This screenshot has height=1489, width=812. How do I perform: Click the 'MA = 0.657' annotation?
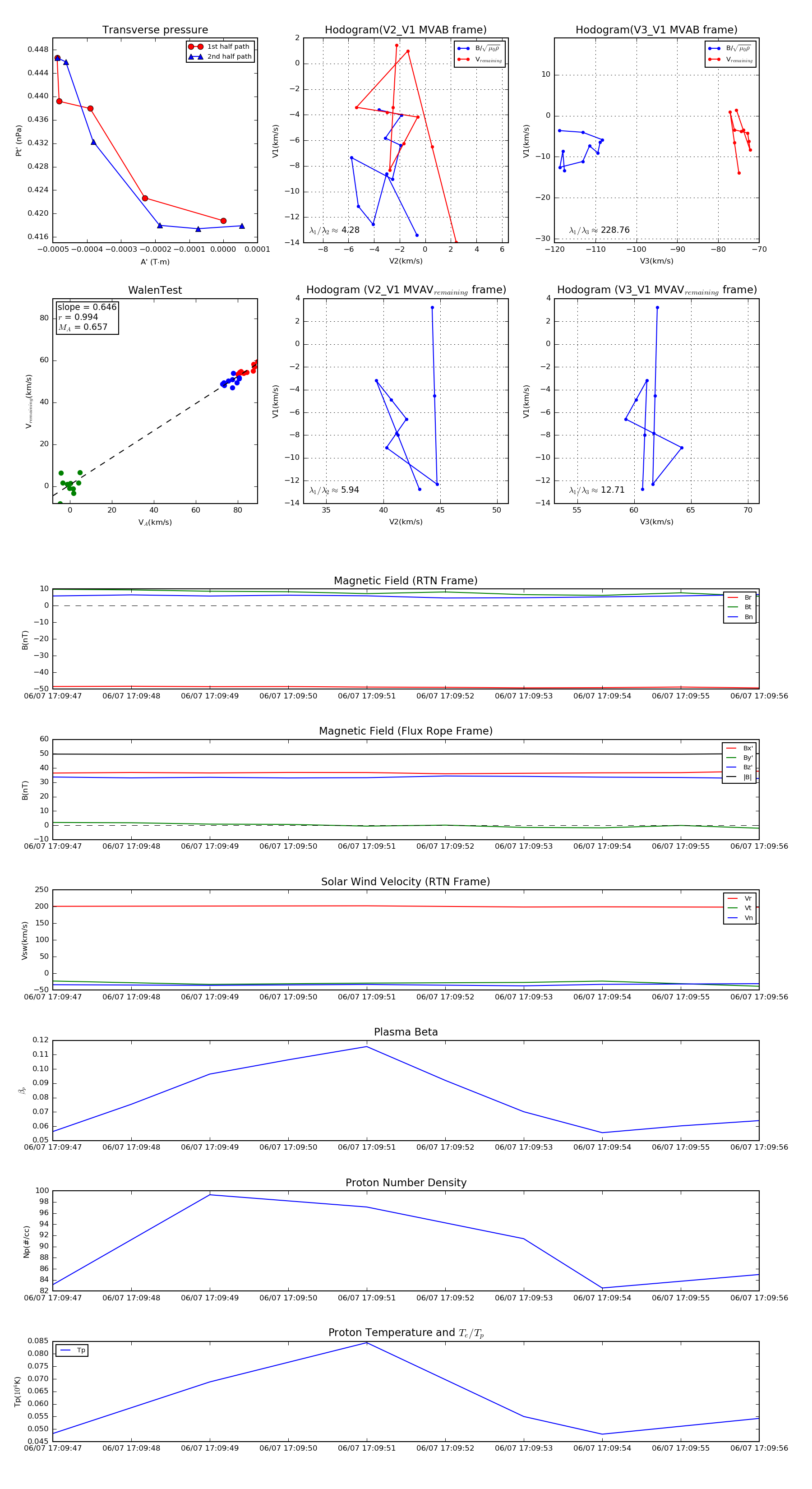(x=83, y=327)
